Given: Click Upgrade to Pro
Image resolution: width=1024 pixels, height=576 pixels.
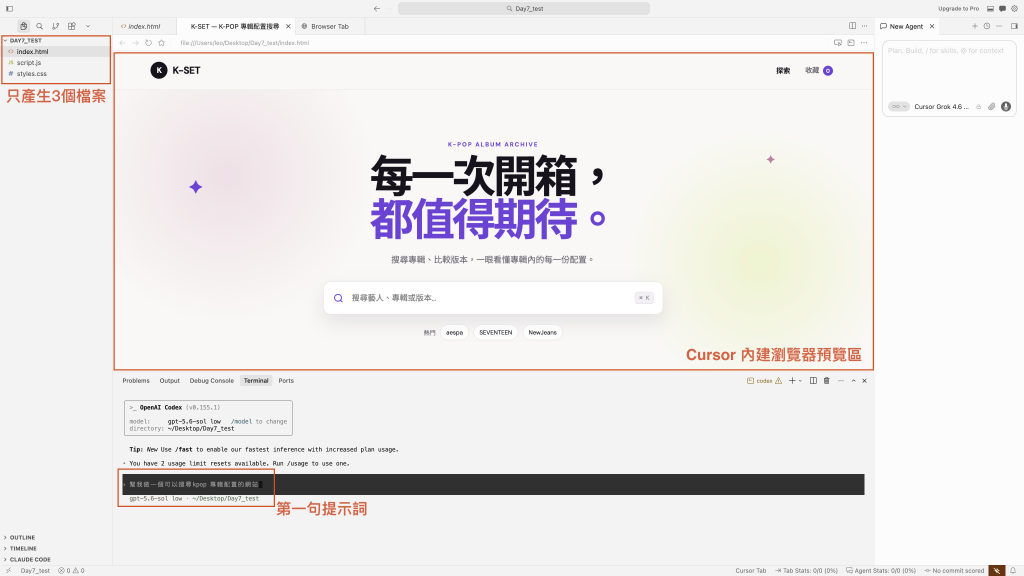Looking at the screenshot, I should (958, 8).
